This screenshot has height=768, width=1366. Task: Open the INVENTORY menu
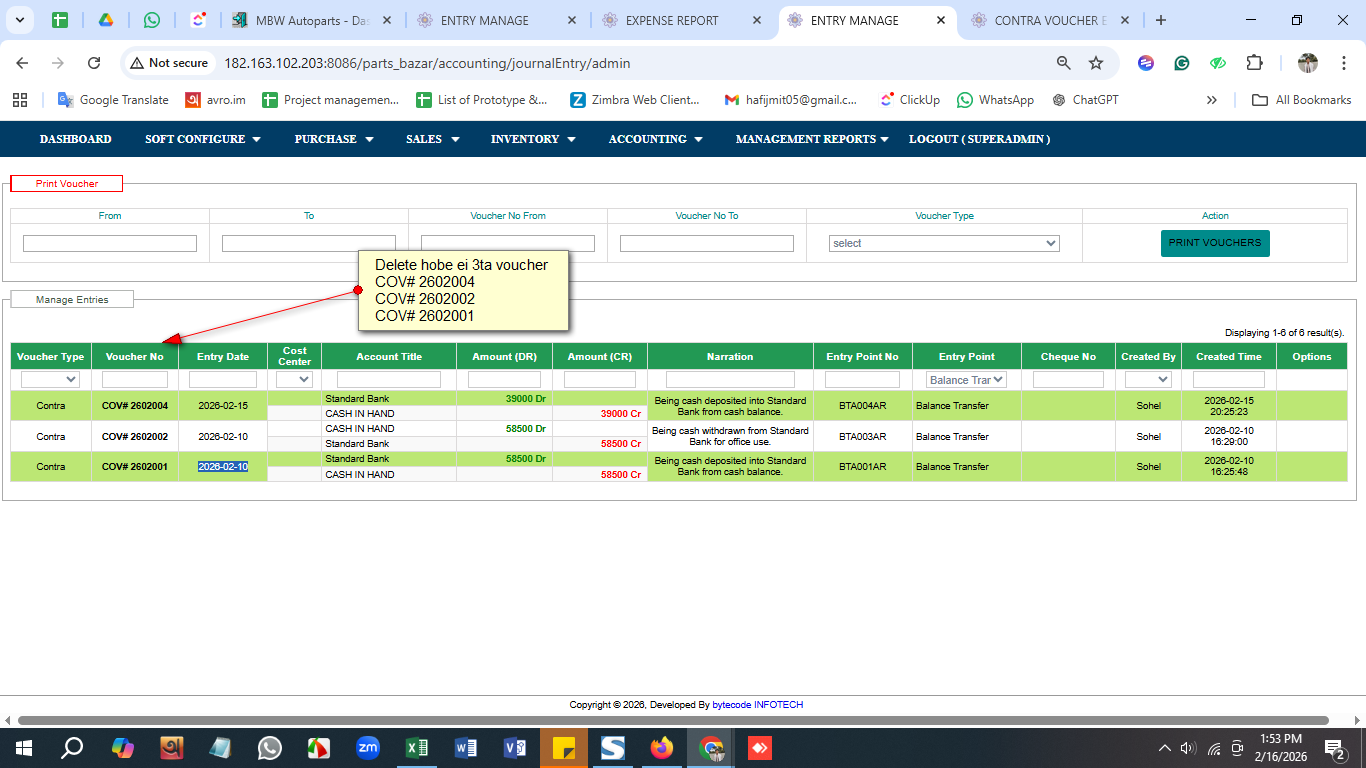pos(533,139)
